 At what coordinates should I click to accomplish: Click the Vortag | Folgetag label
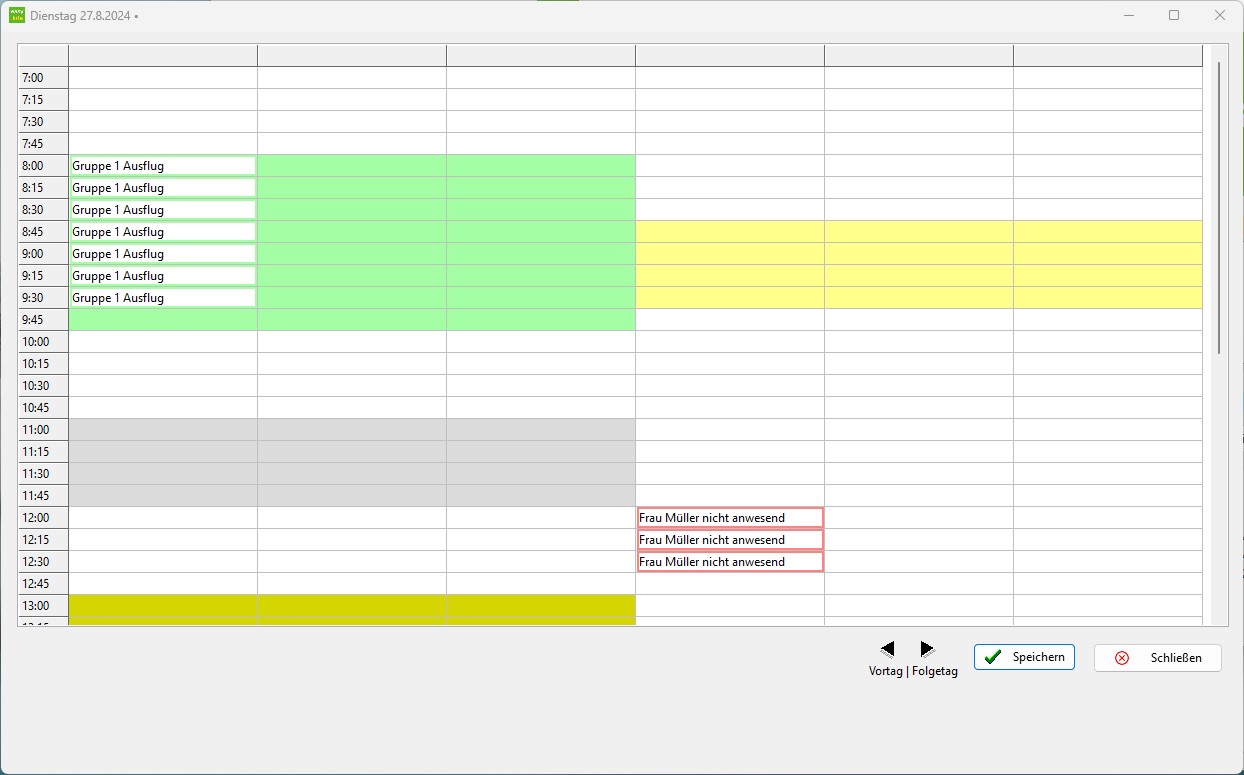pyautogui.click(x=913, y=671)
